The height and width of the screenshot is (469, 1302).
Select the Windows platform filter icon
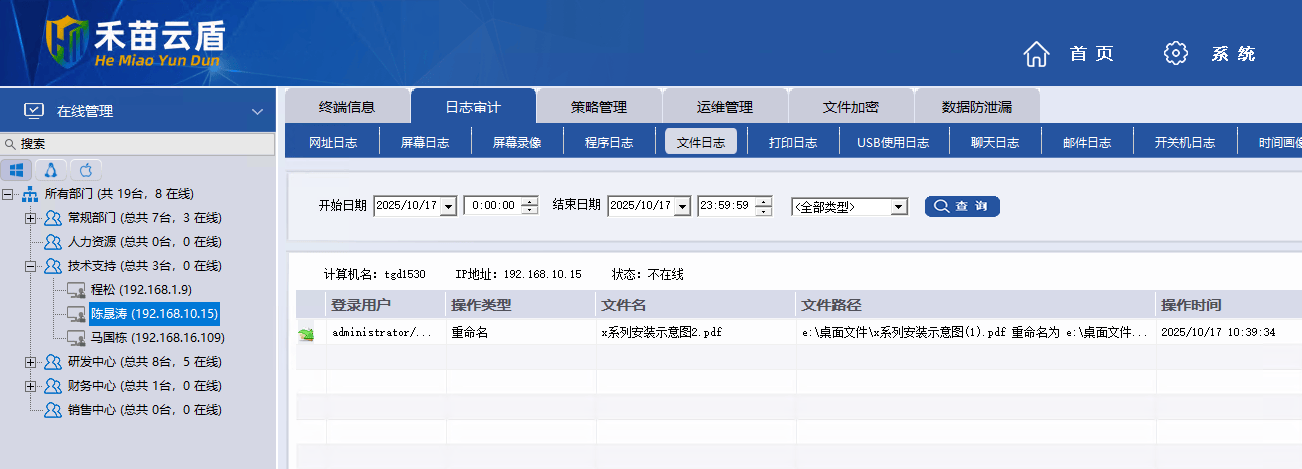(x=17, y=169)
